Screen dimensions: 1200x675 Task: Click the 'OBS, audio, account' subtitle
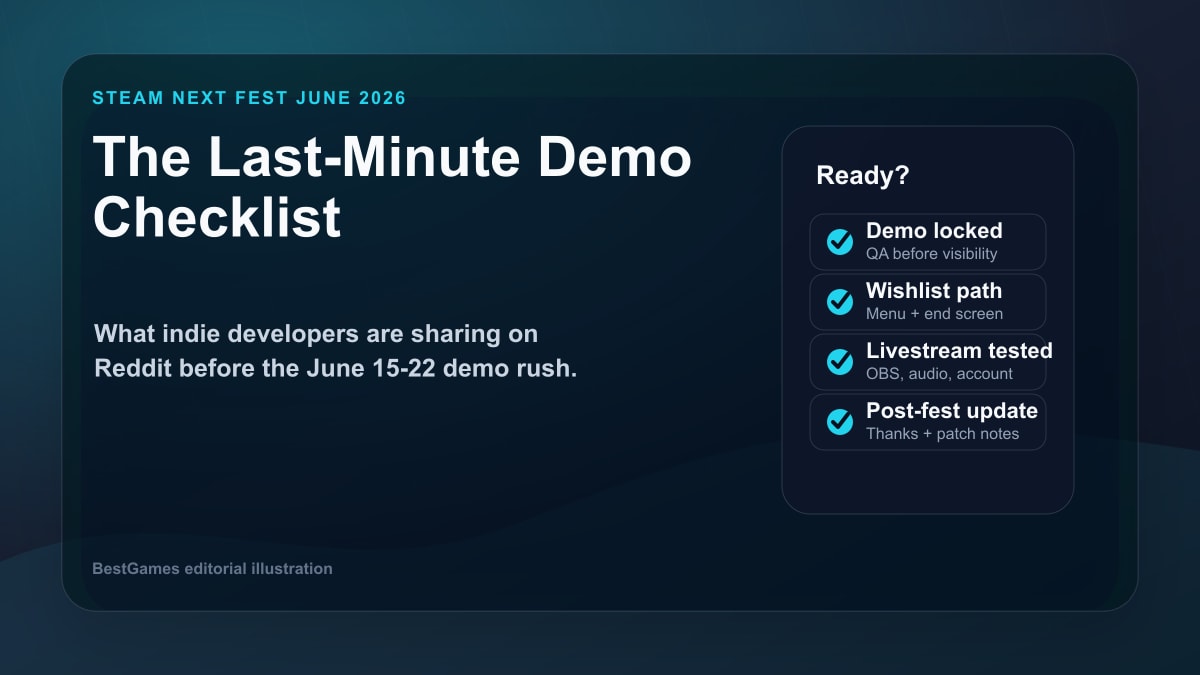[939, 374]
